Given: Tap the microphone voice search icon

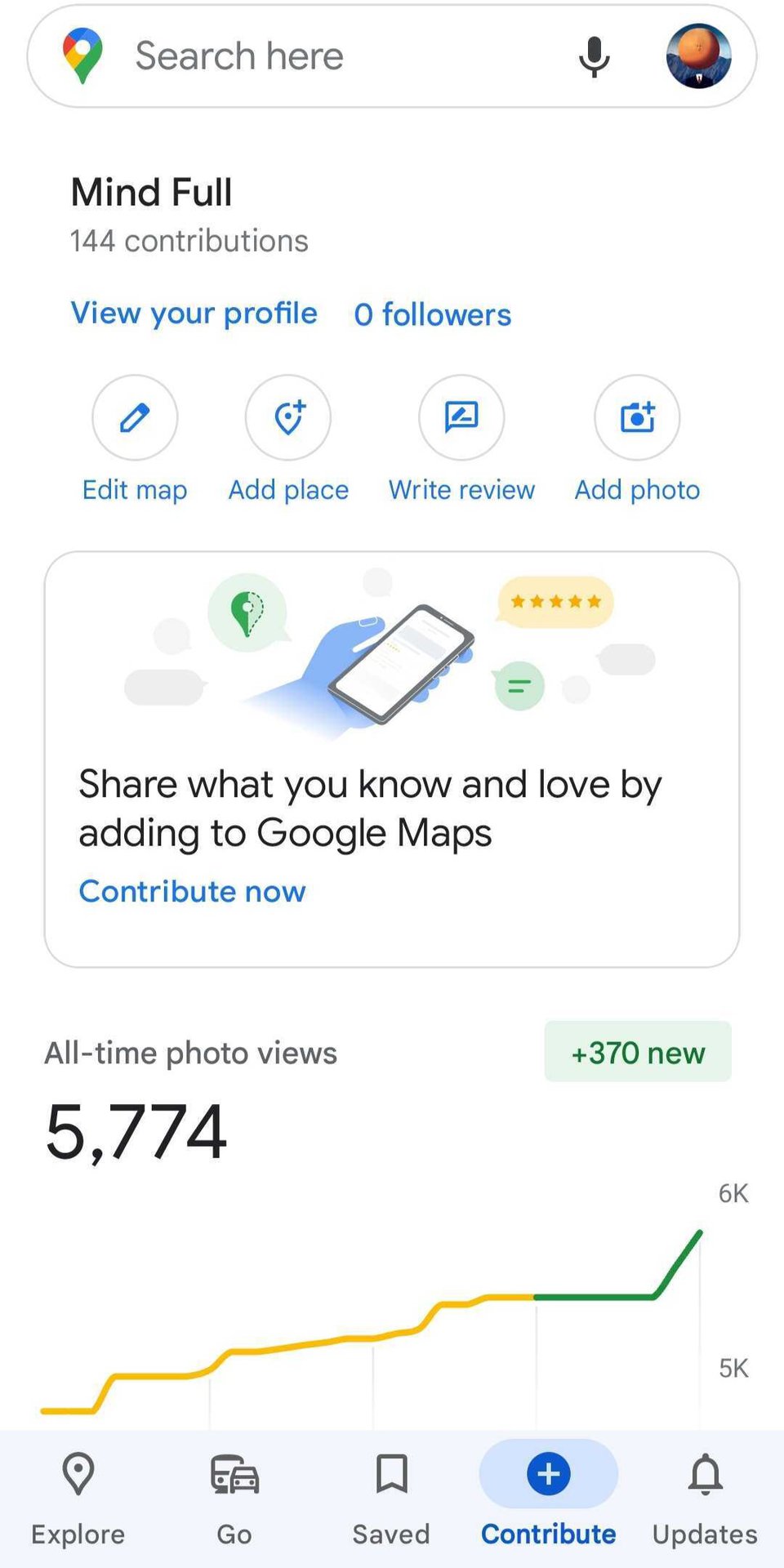Looking at the screenshot, I should (594, 56).
